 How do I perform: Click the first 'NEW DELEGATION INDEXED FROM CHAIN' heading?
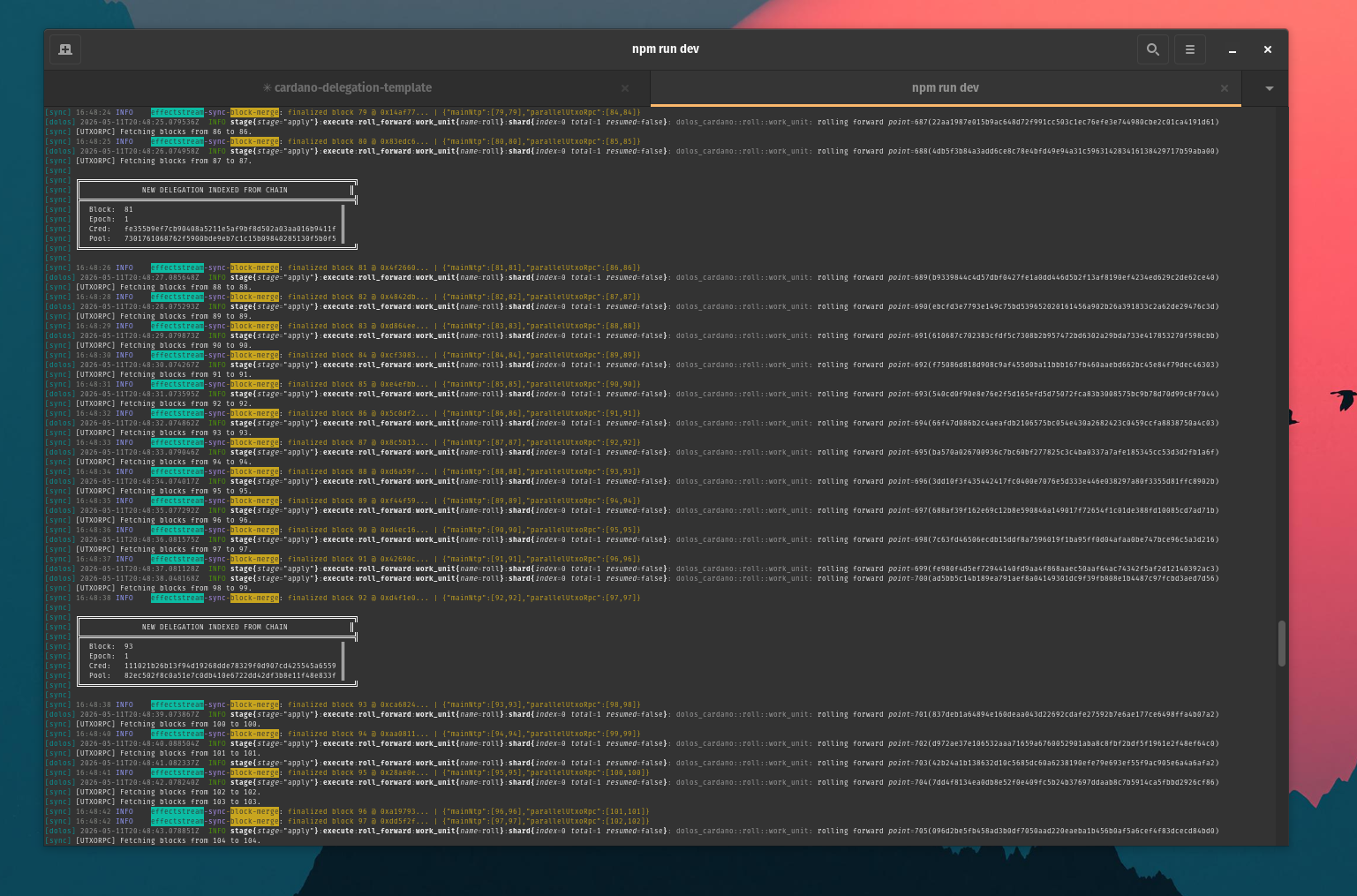[x=215, y=190]
